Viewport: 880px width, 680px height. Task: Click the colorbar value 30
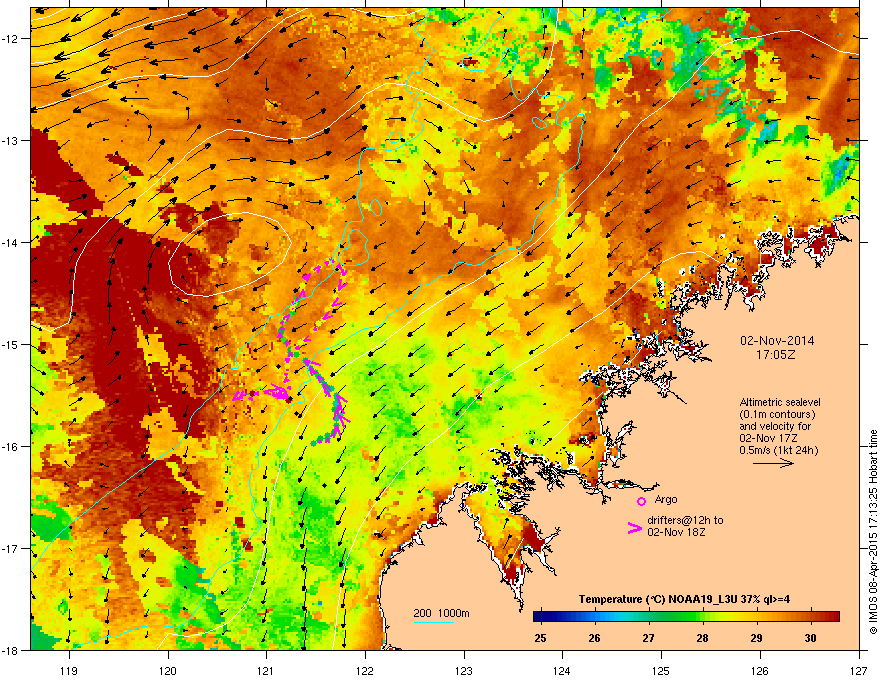point(810,638)
